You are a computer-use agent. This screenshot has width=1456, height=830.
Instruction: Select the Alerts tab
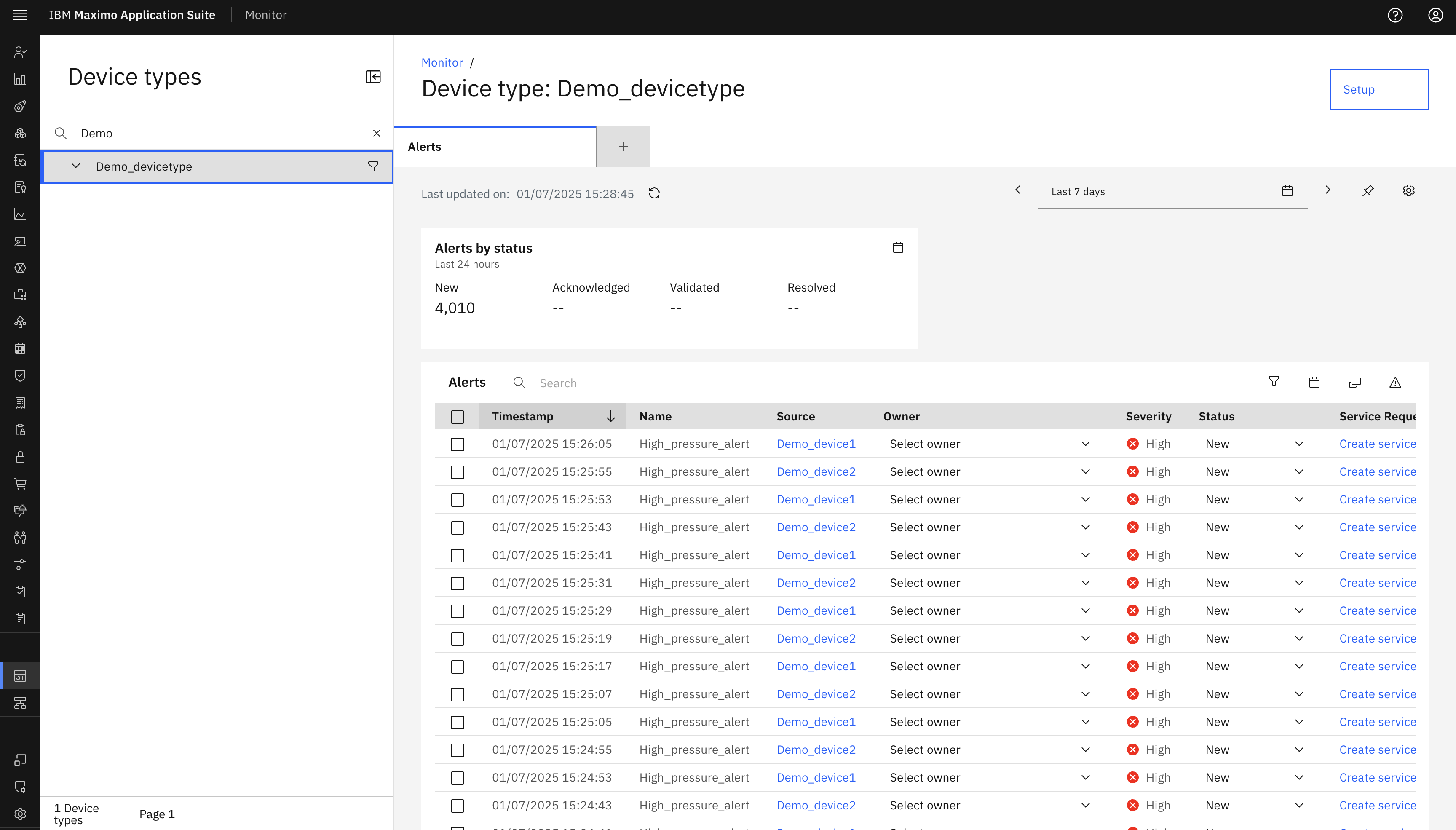495,147
